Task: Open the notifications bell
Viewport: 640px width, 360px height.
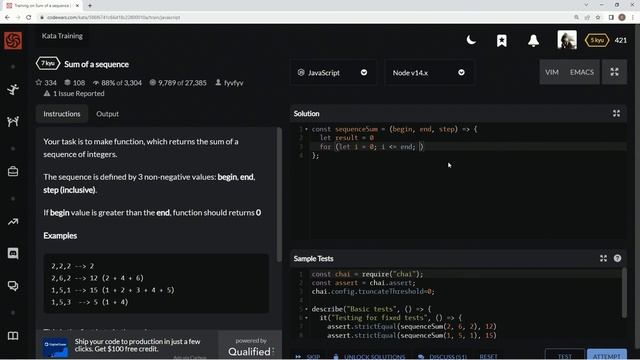Action: click(533, 40)
